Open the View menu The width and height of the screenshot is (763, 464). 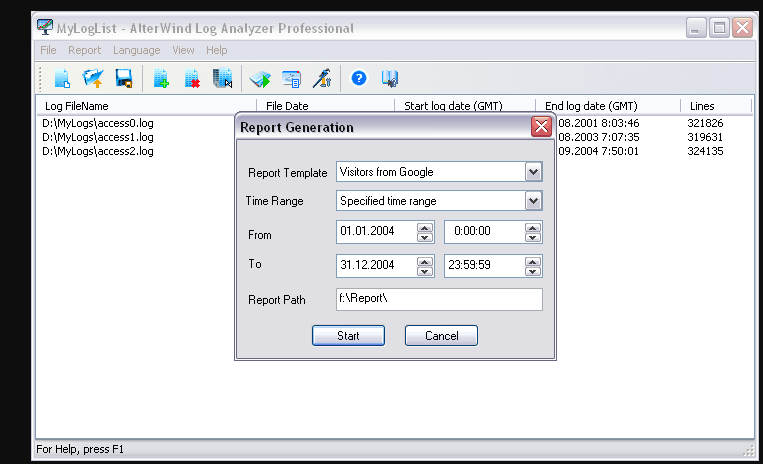pyautogui.click(x=183, y=50)
